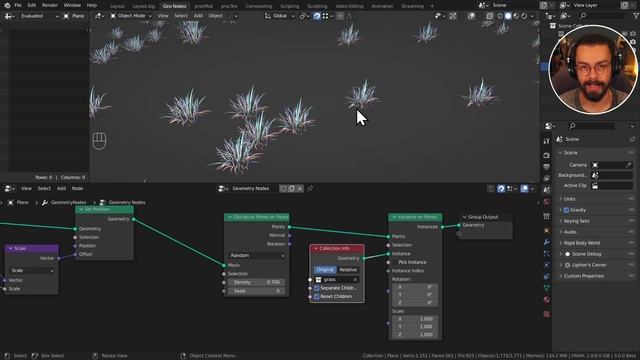Open the Object Constraints tab icon
Image resolution: width=640 pixels, height=360 pixels.
point(547,276)
